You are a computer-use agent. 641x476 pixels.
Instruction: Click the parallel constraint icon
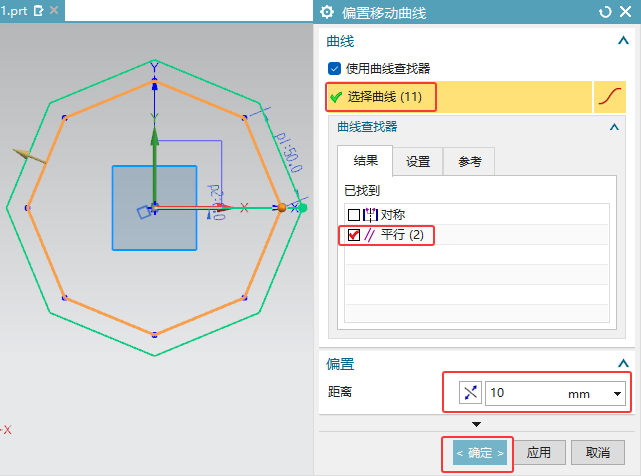point(370,235)
